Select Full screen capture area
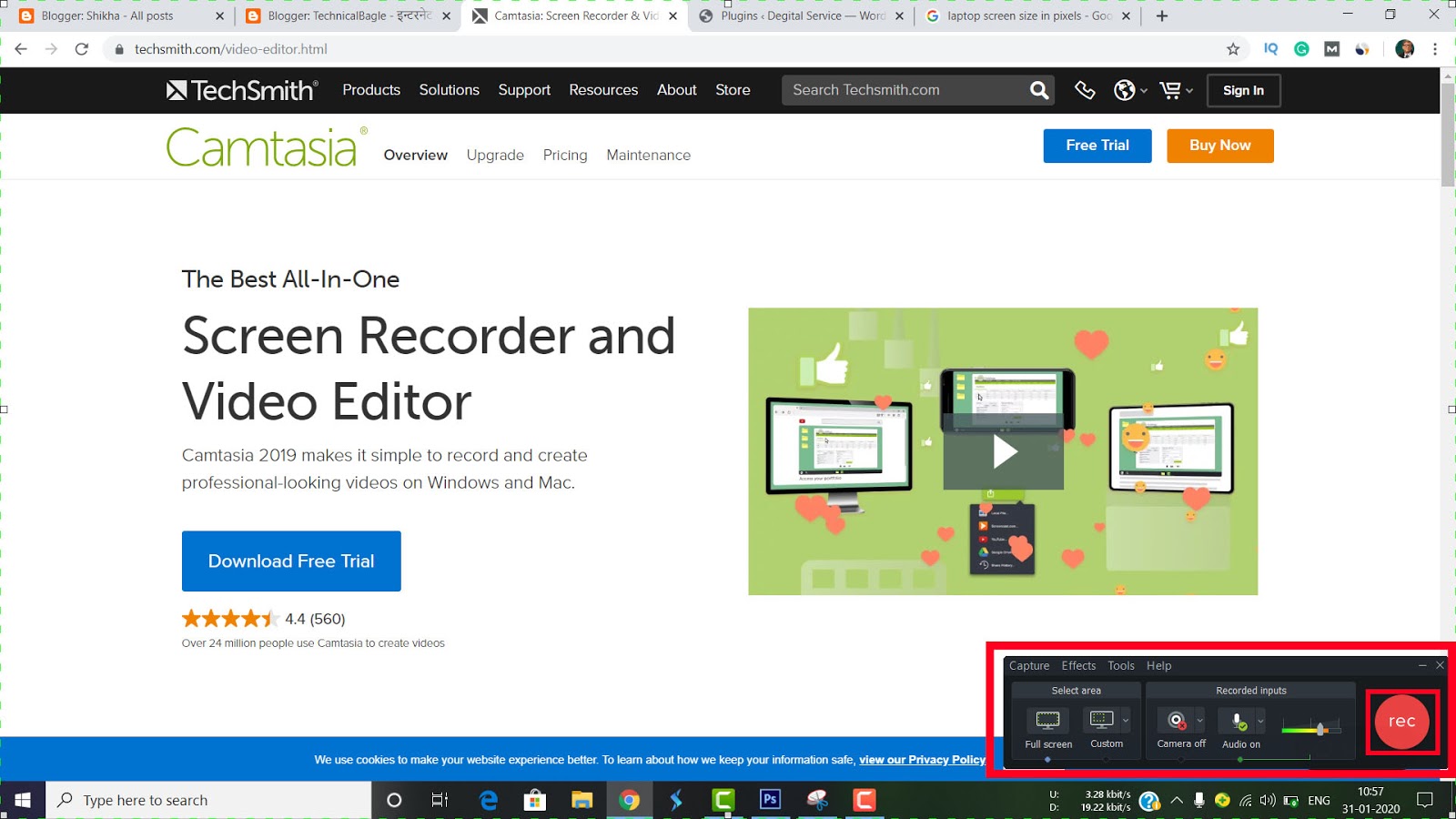This screenshot has width=1456, height=819. (1048, 721)
